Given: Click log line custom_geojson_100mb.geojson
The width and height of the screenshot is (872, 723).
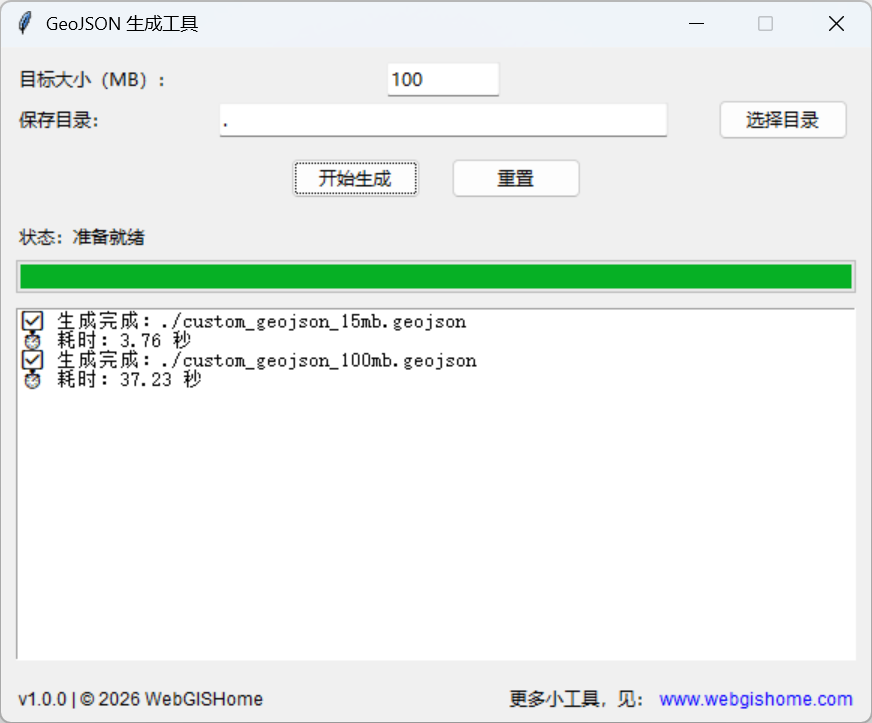Looking at the screenshot, I should (x=267, y=360).
